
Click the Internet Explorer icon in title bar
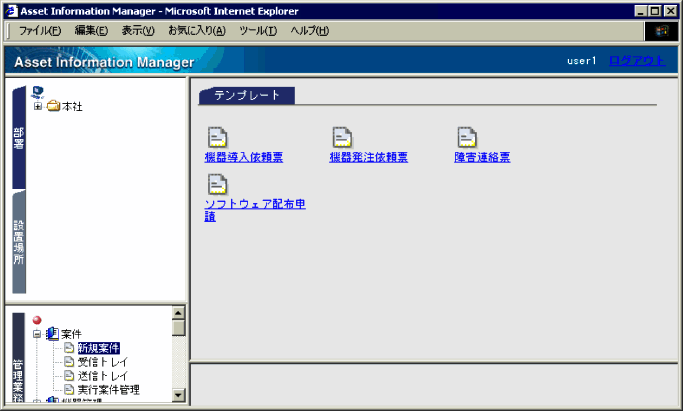(12, 11)
